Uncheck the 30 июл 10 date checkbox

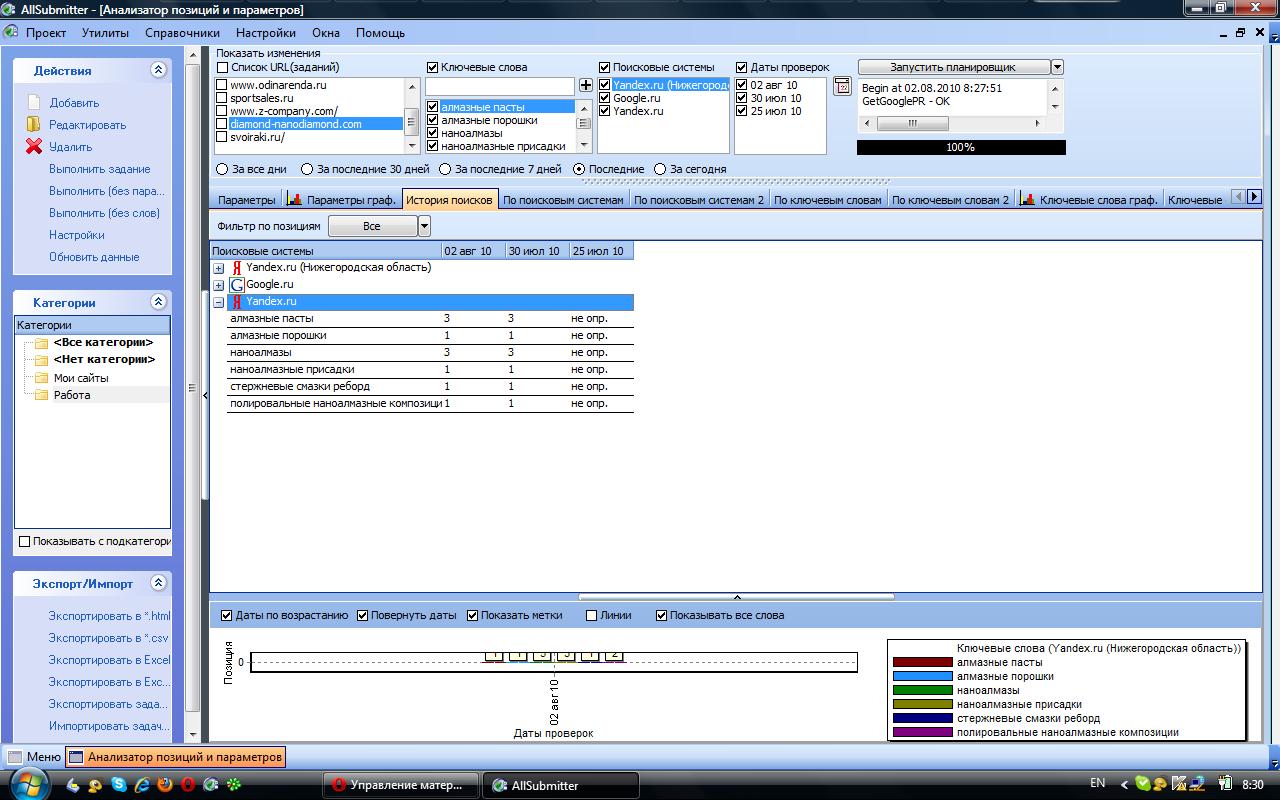pos(742,98)
